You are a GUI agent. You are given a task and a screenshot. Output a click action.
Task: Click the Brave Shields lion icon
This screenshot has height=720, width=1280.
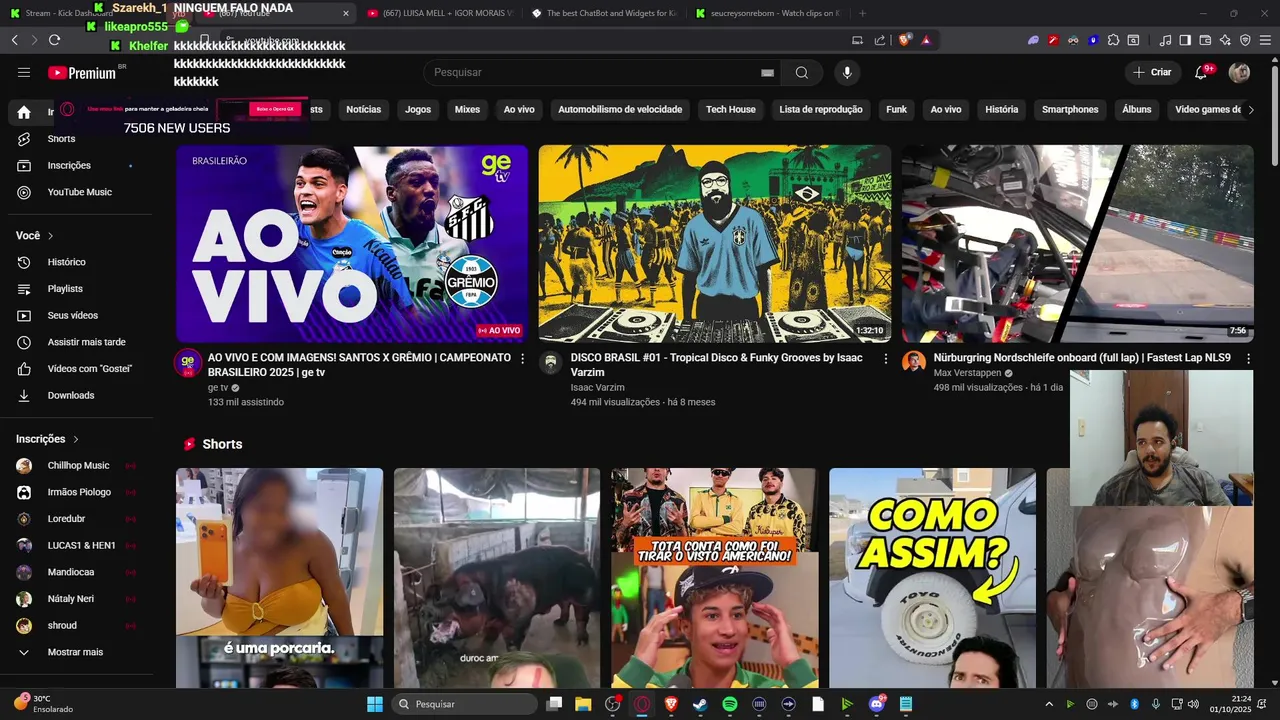pos(904,40)
